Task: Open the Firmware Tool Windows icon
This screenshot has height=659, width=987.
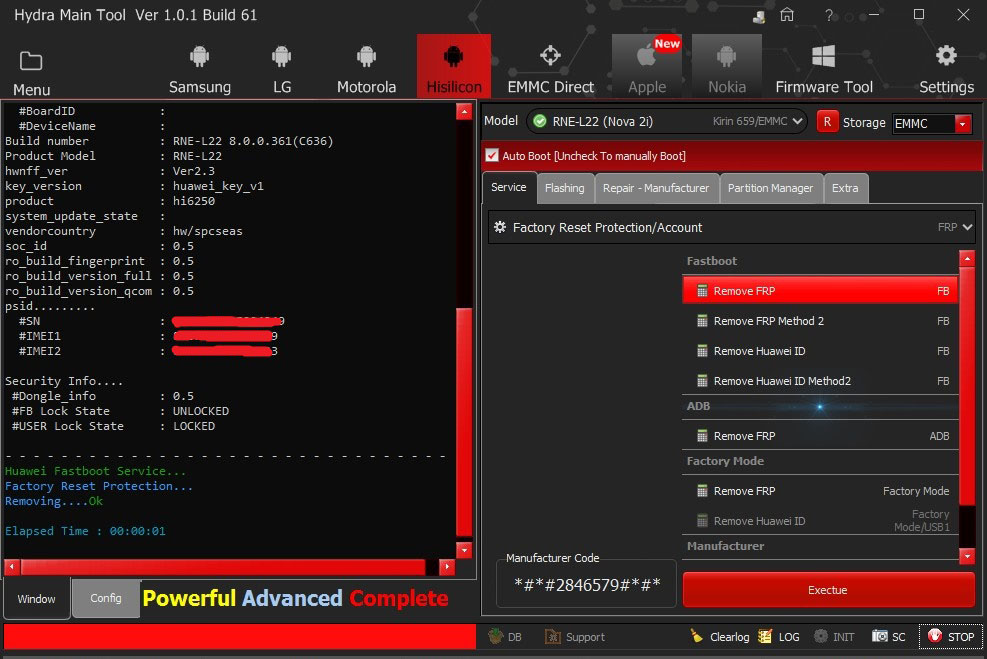Action: point(823,56)
